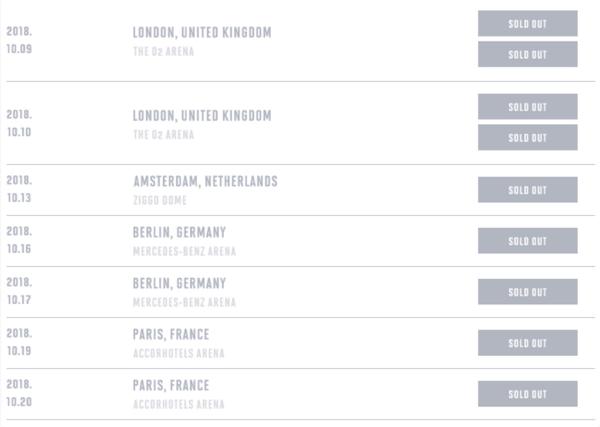The width and height of the screenshot is (600, 427).
Task: Open London, United Kingdom listing for 10.09
Action: [x=202, y=32]
